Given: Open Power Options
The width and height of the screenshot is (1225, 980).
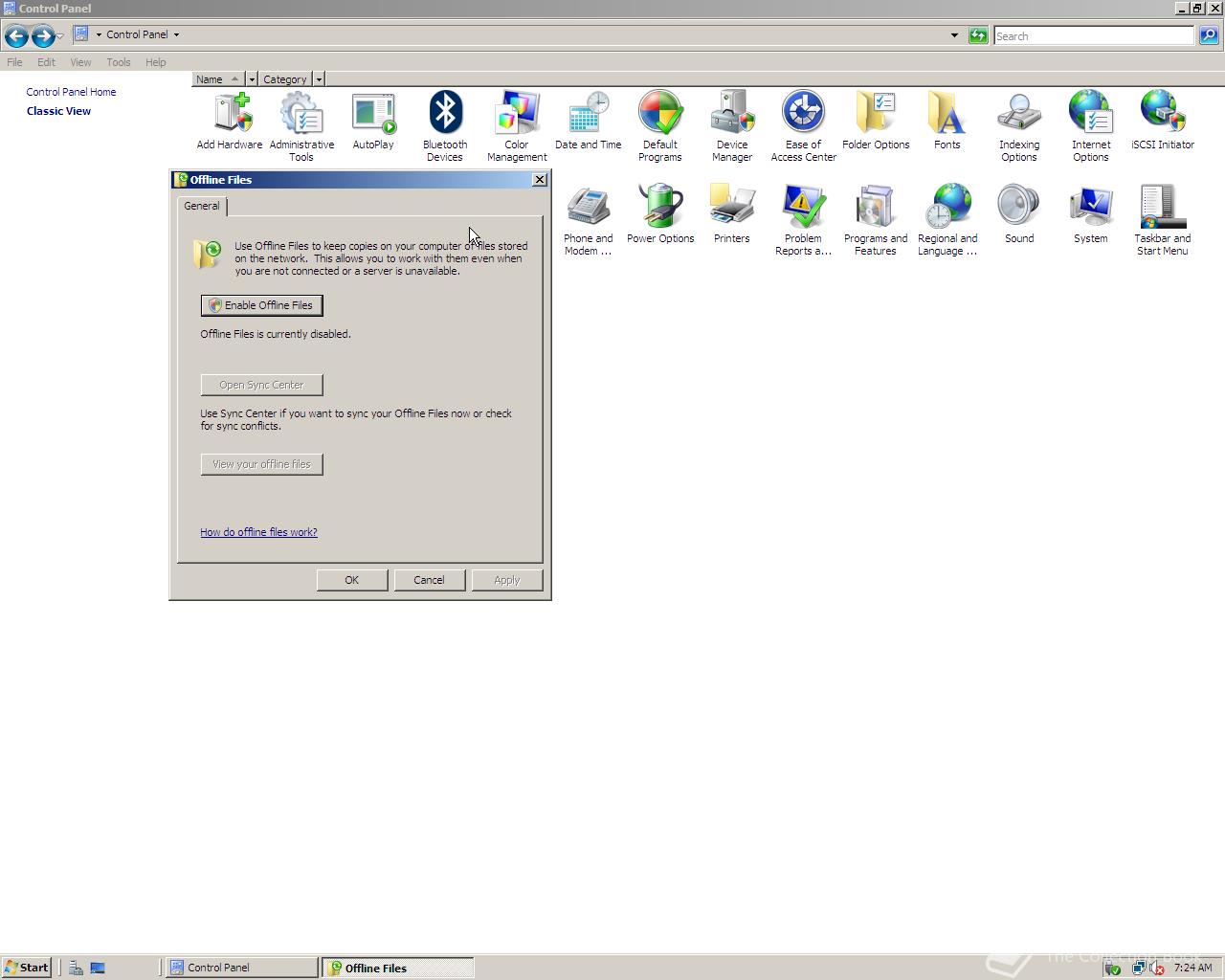Looking at the screenshot, I should coord(660,214).
